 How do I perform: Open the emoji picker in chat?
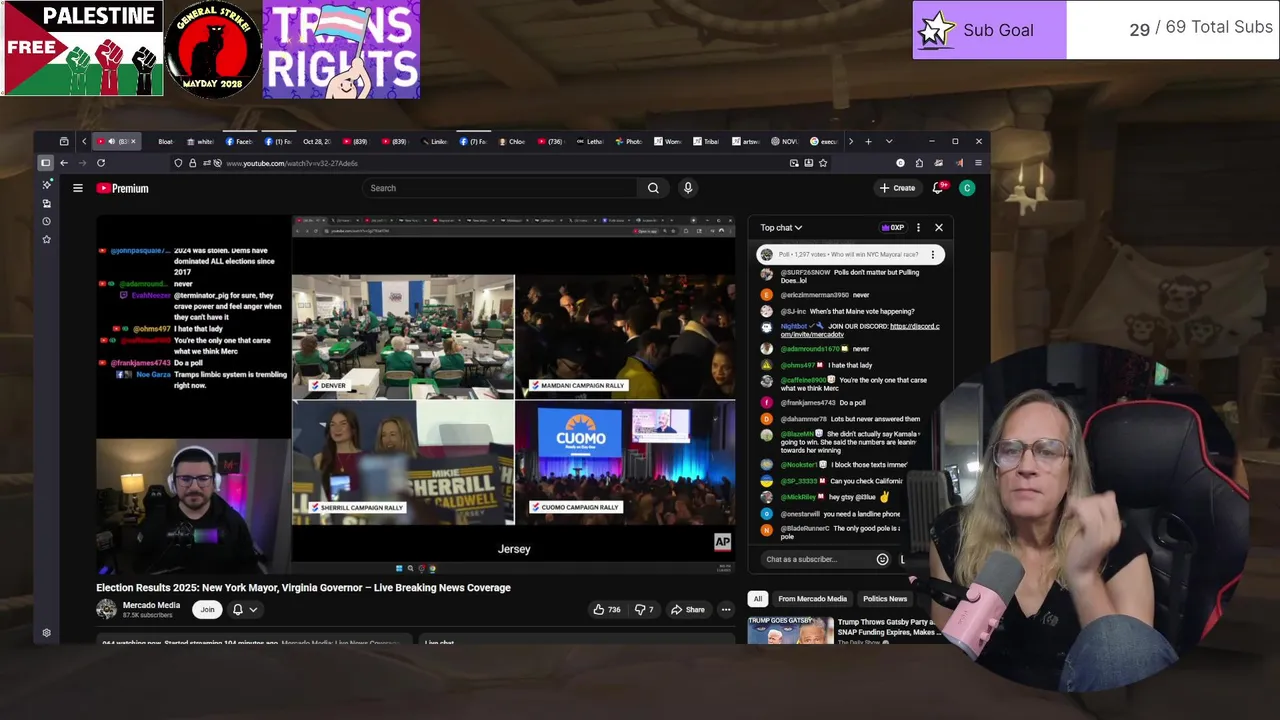tap(882, 560)
